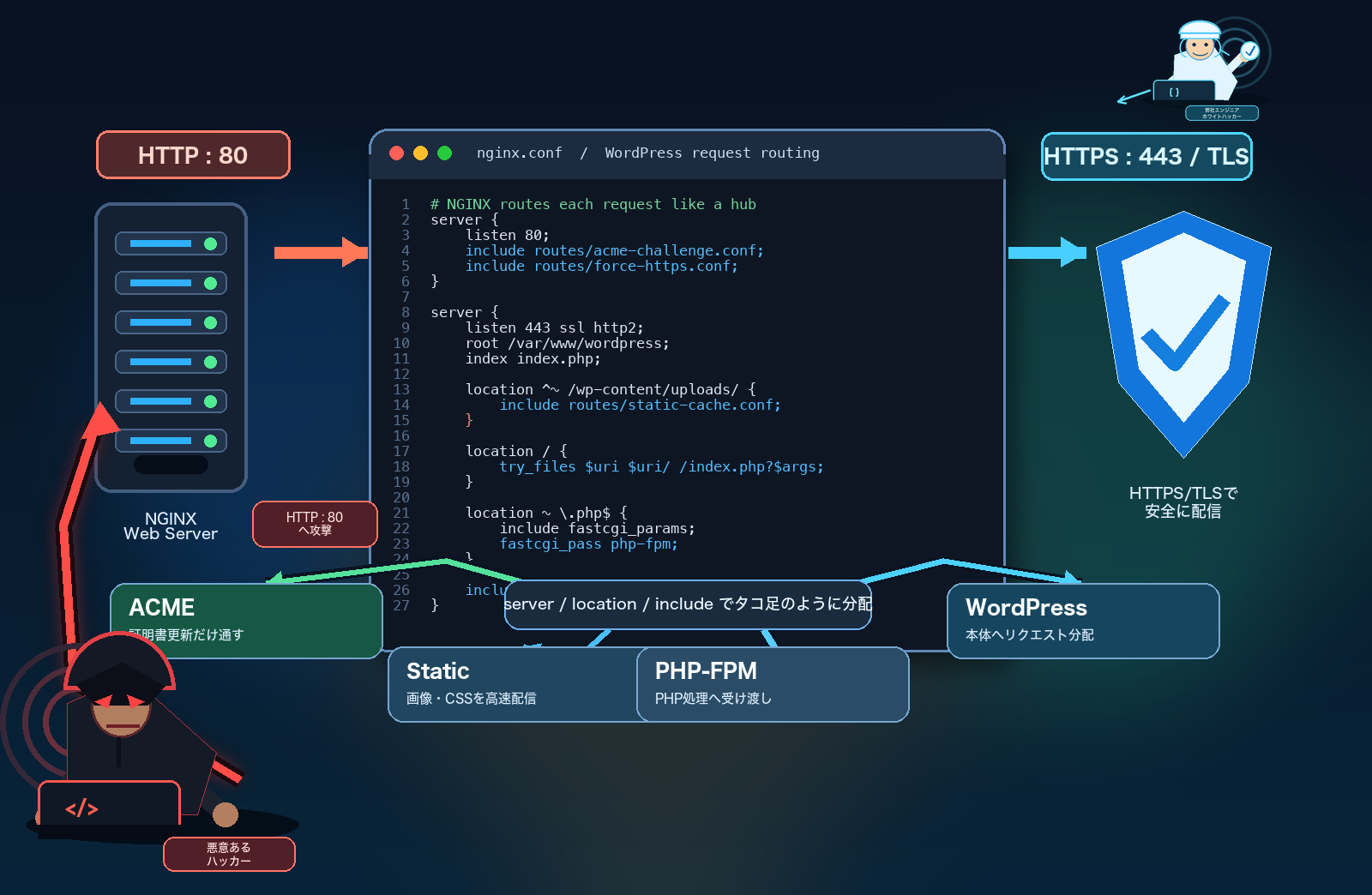This screenshot has height=895, width=1372.
Task: Open the Static card
Action: click(x=513, y=684)
